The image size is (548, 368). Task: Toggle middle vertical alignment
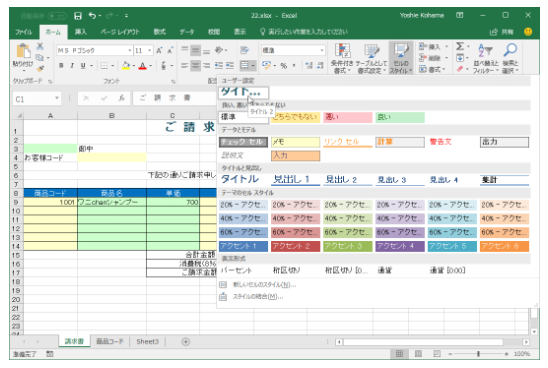pos(195,51)
